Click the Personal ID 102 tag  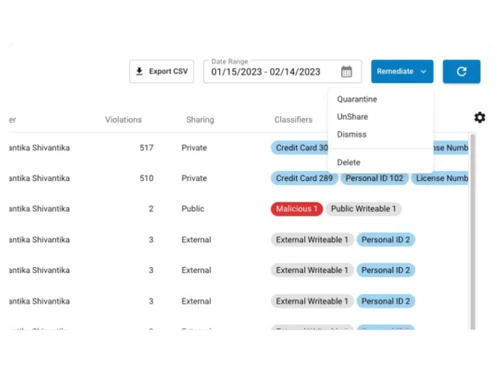click(374, 178)
